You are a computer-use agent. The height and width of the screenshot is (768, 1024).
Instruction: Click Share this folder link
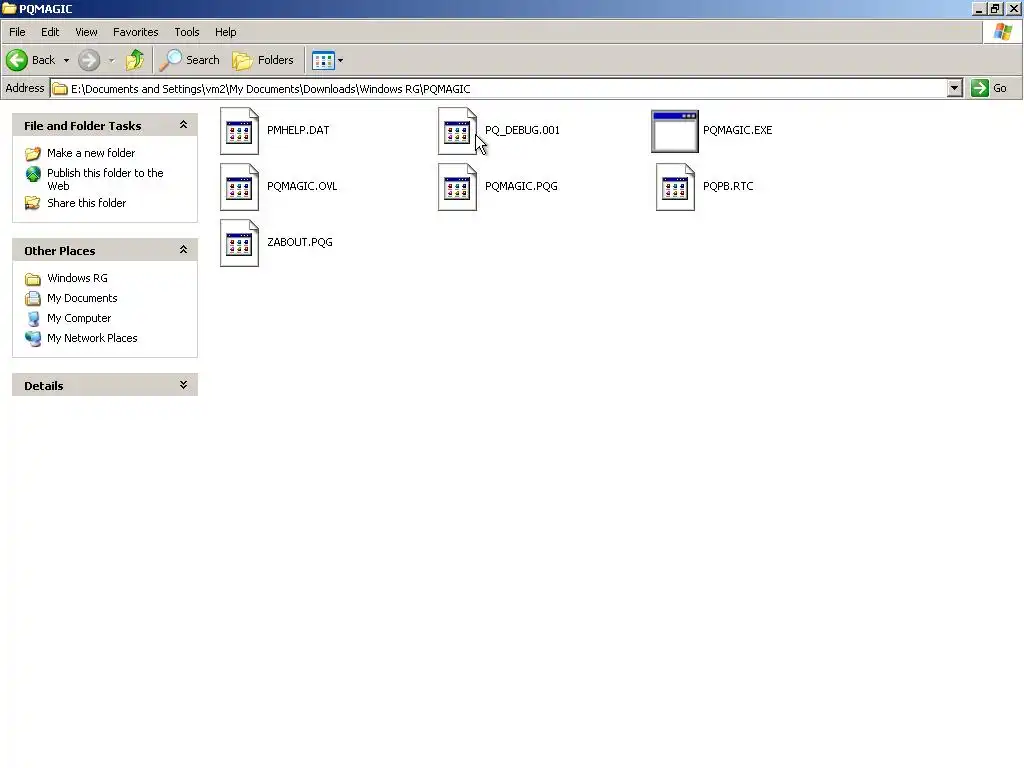coord(86,203)
